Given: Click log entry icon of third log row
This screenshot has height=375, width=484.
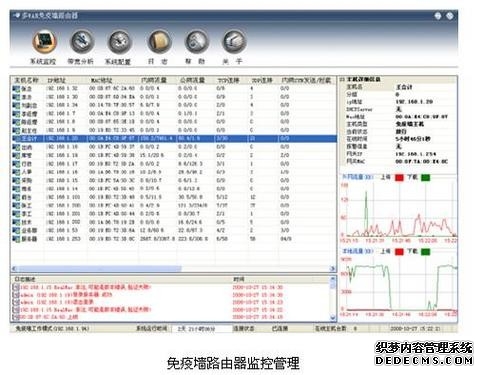Looking at the screenshot, I should pyautogui.click(x=16, y=302).
